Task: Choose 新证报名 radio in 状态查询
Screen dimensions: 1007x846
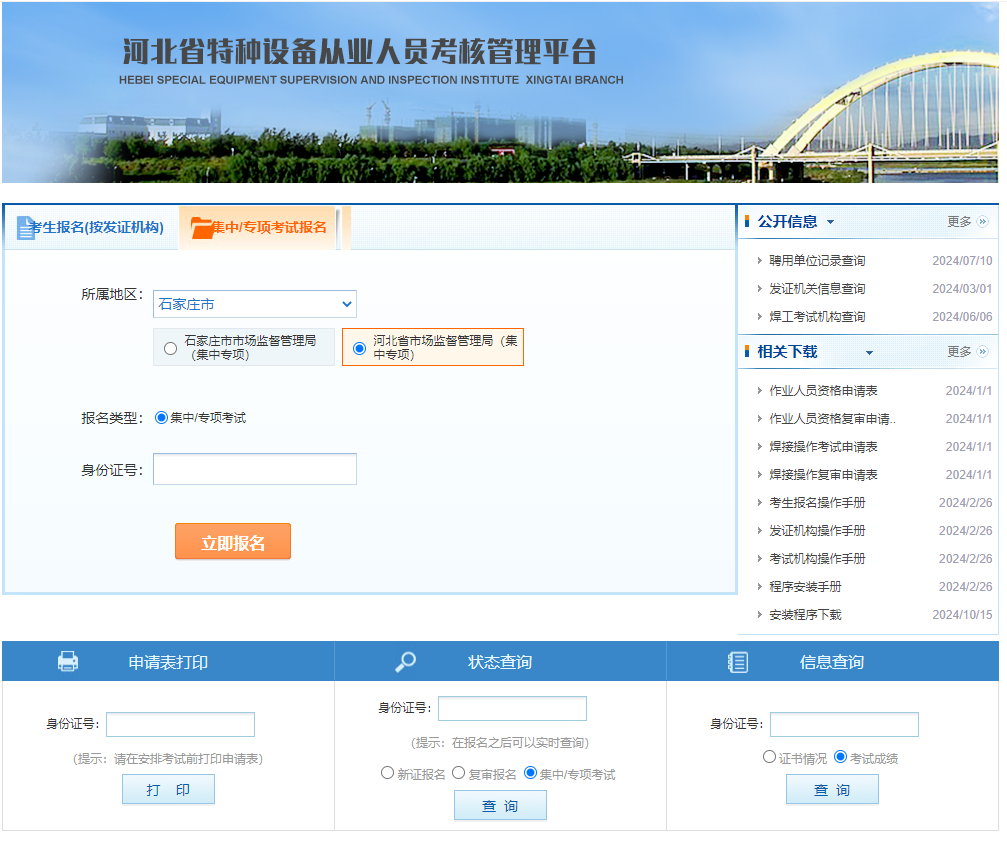Action: coord(387,773)
